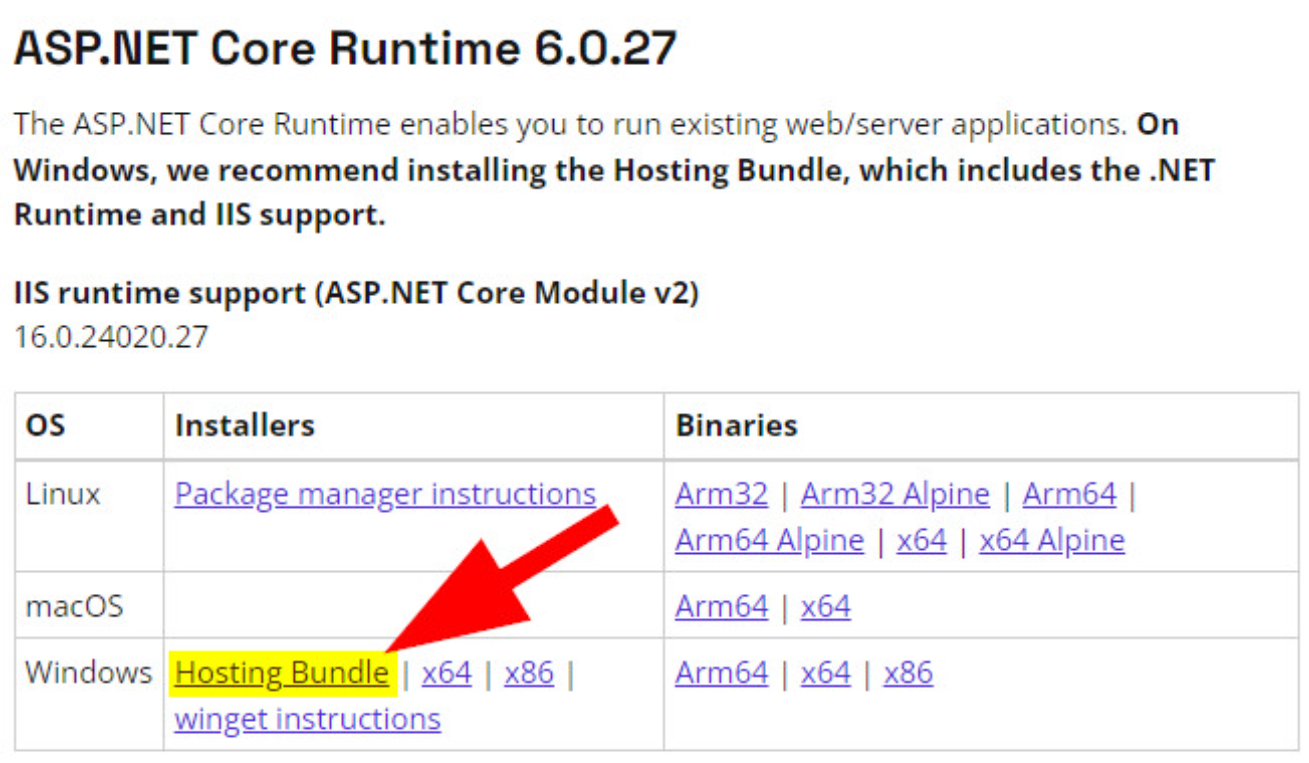Image resolution: width=1309 pixels, height=763 pixels.
Task: Click the Windows x64 binary link
Action: coord(825,673)
